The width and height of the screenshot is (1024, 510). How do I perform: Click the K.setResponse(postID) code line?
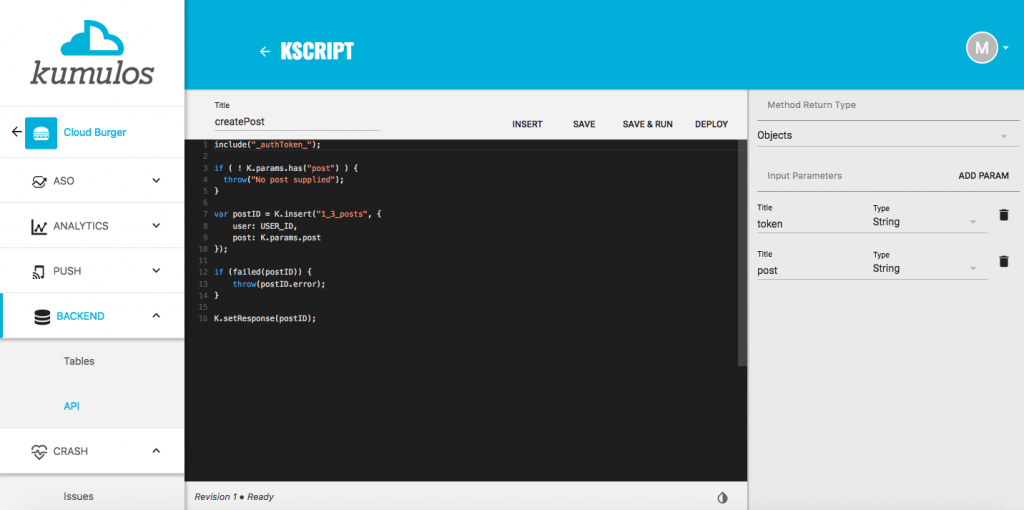(x=265, y=319)
